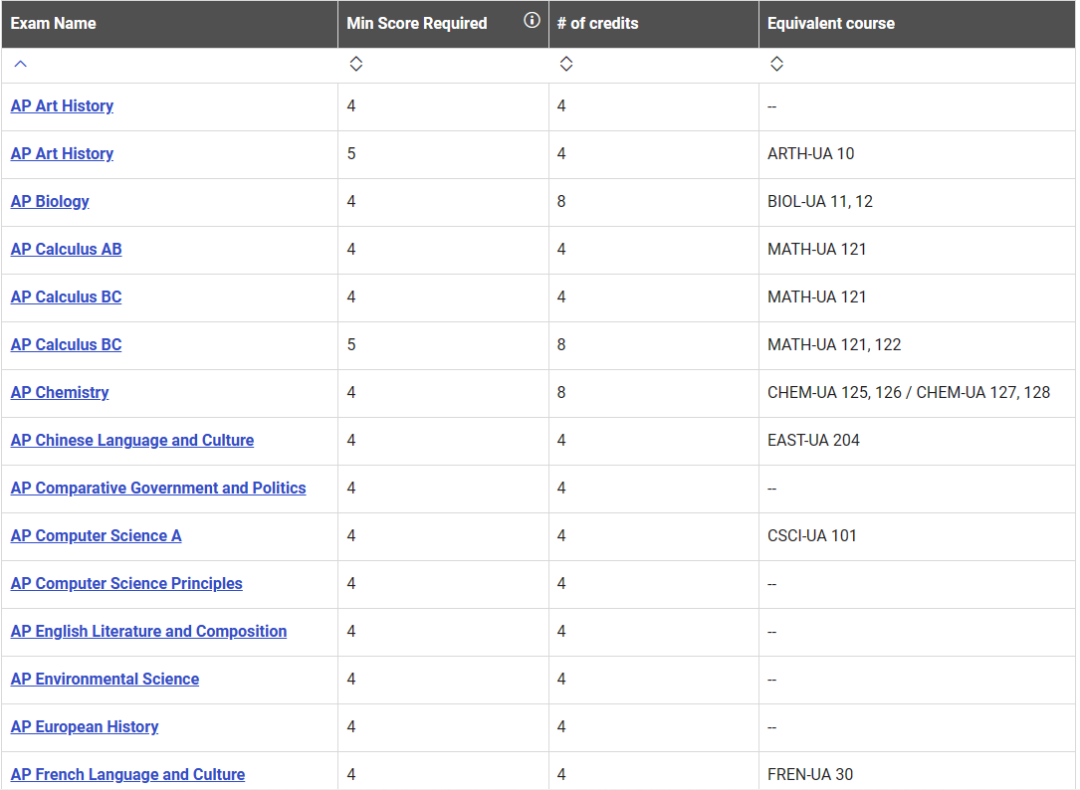Open the AP Biology exam link
The height and width of the screenshot is (790, 1080).
point(50,201)
